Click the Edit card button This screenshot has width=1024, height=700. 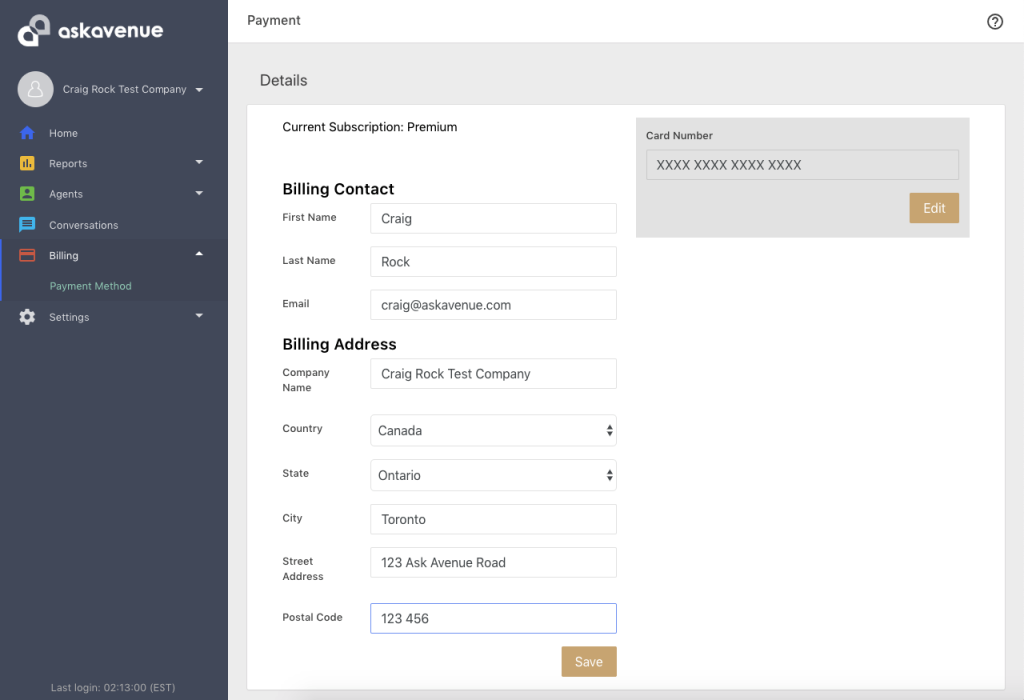(x=934, y=208)
